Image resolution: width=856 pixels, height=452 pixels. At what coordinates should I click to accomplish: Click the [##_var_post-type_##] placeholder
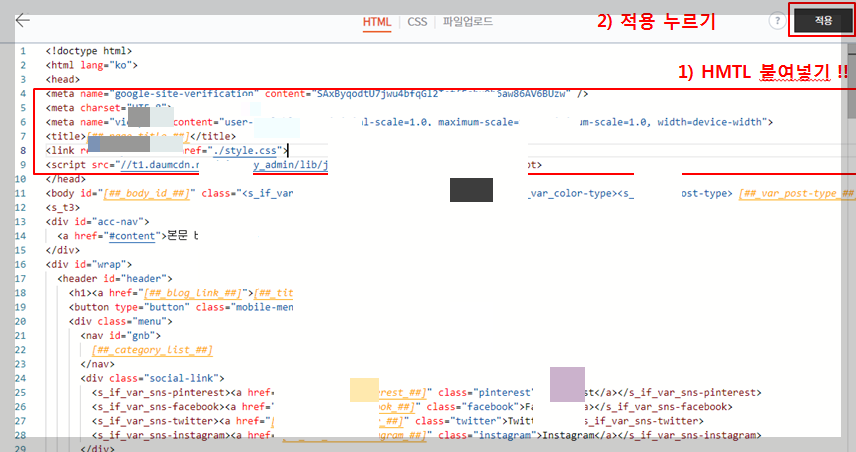tap(796, 193)
